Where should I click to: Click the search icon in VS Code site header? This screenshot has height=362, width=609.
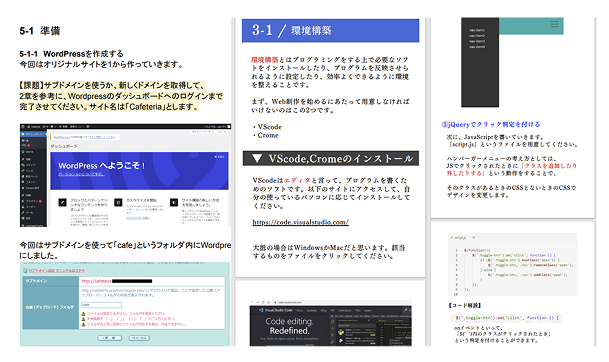point(405,310)
